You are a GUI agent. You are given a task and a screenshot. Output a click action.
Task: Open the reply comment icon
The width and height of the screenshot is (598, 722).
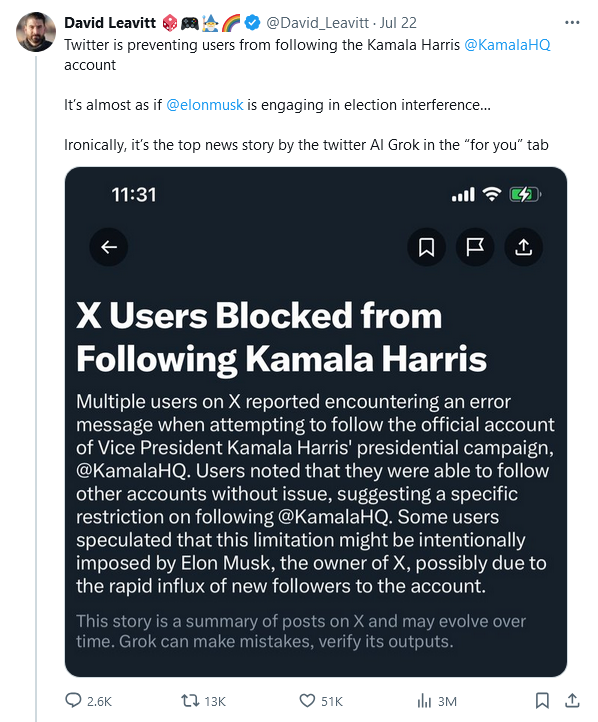(x=73, y=700)
